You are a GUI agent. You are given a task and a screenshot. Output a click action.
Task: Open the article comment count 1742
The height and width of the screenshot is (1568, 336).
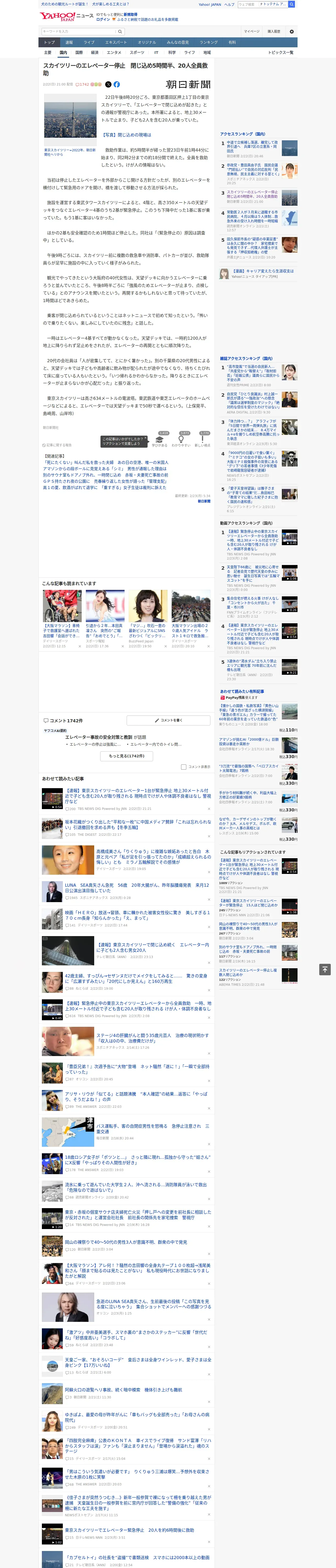coord(82,85)
